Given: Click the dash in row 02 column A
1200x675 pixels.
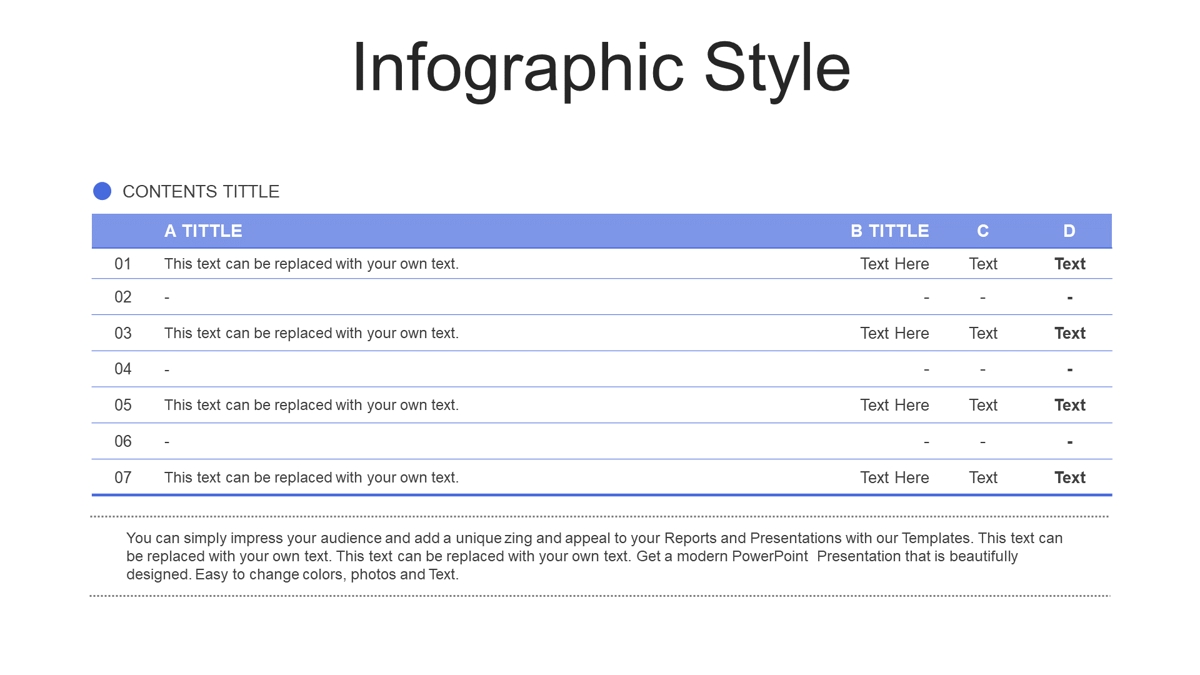Looking at the screenshot, I should [167, 298].
